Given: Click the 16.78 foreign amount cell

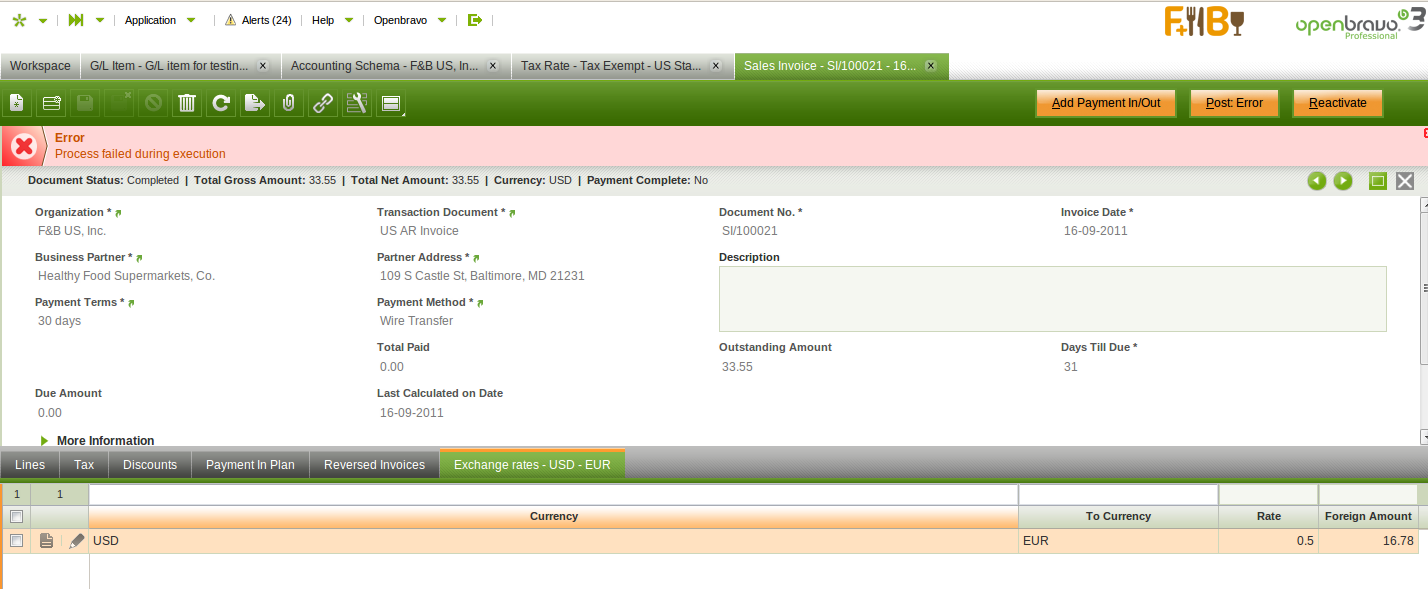Looking at the screenshot, I should [1368, 541].
